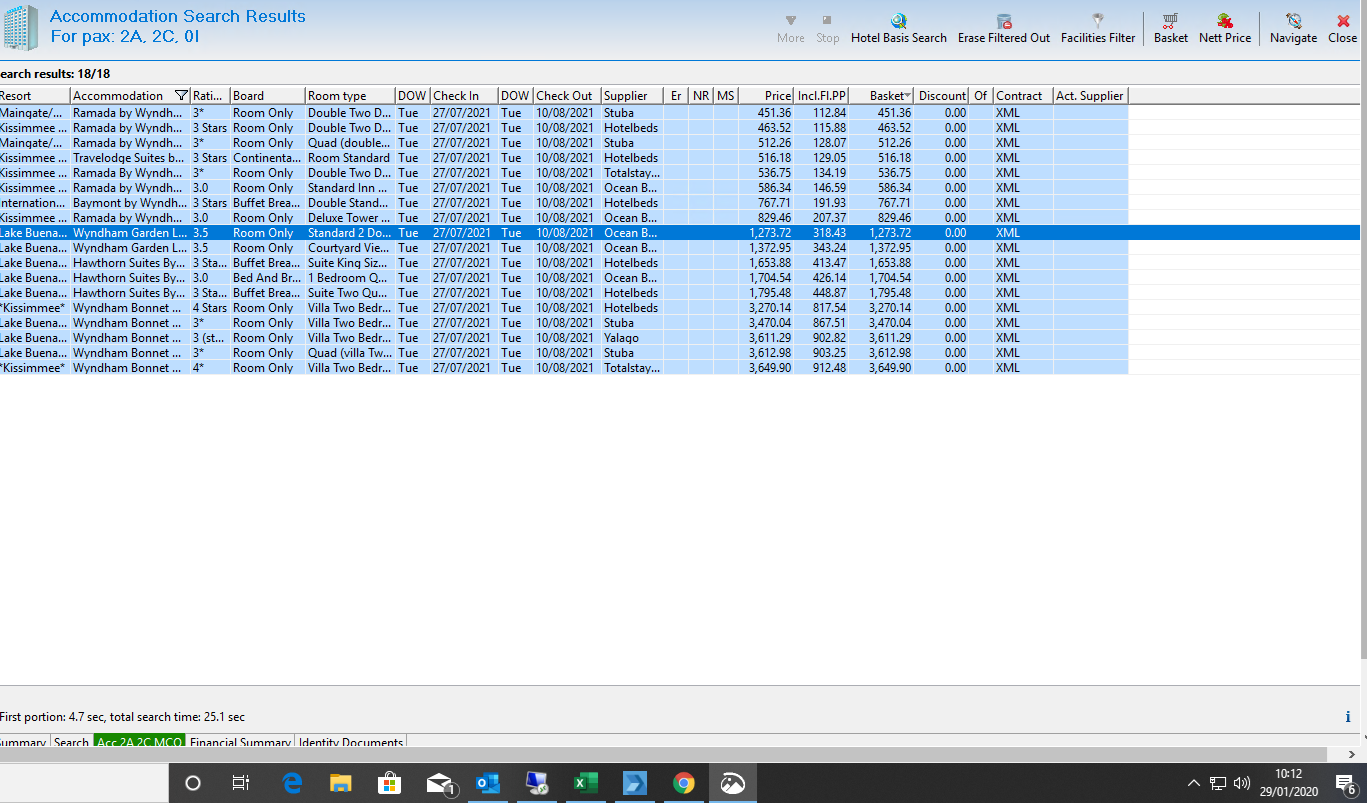Click the Yalago supplier cell
1367x803 pixels.
[x=631, y=338]
